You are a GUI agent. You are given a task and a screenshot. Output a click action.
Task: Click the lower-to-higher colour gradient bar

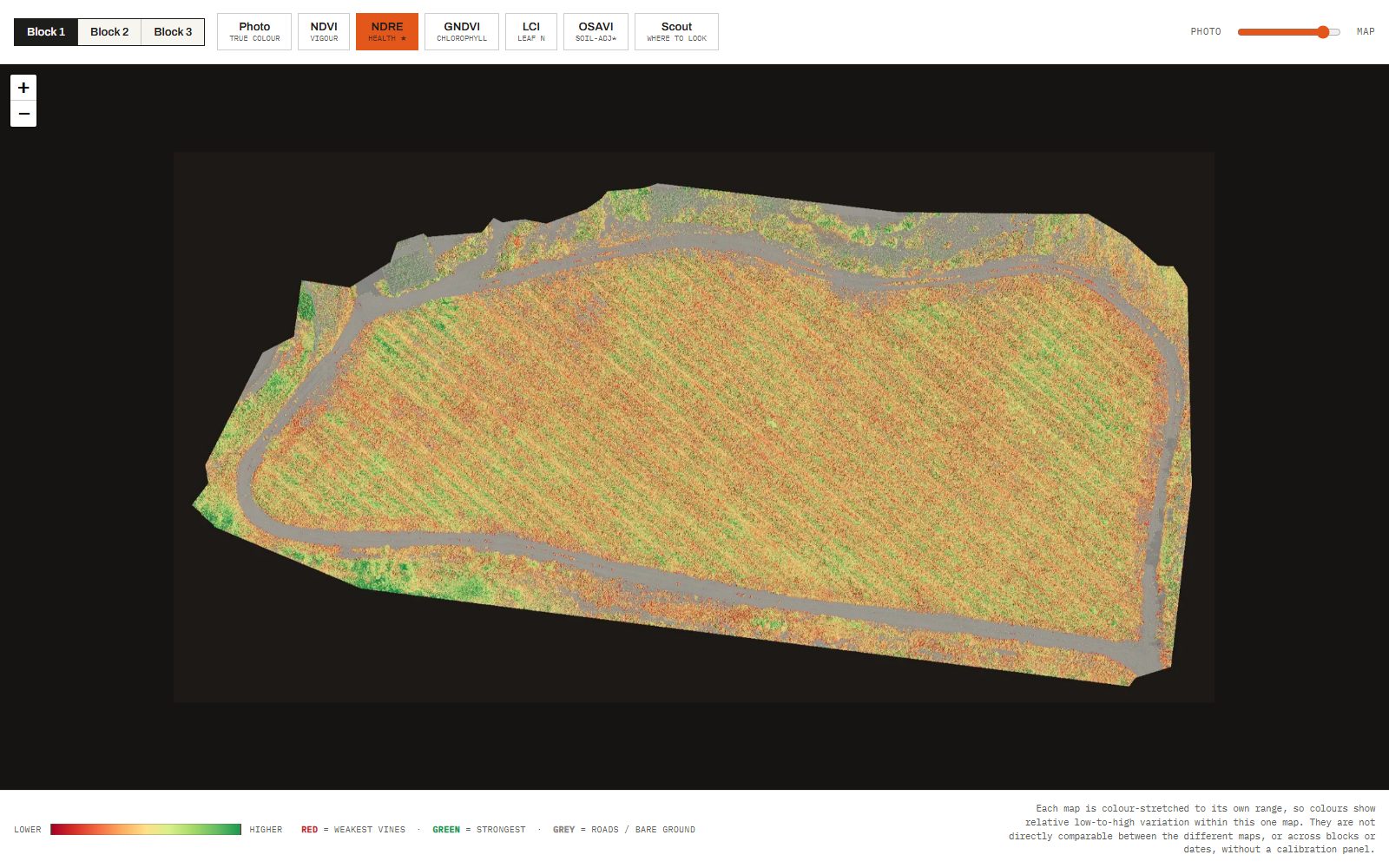(146, 830)
